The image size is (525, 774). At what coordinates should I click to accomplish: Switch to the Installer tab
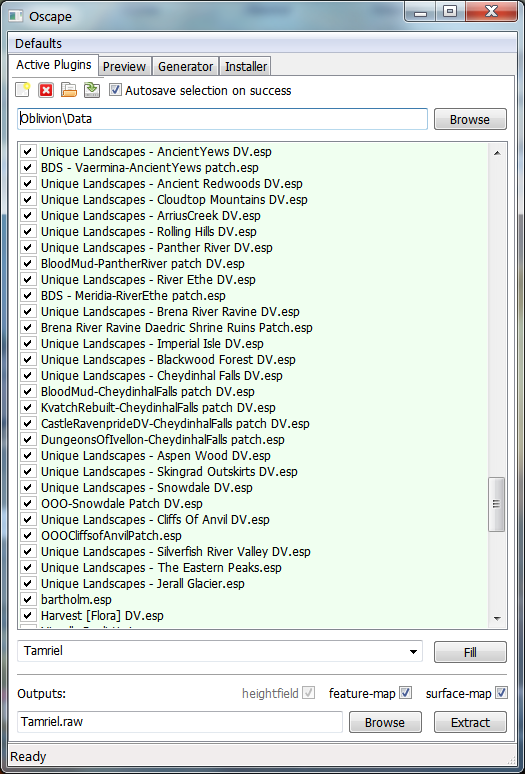point(246,67)
